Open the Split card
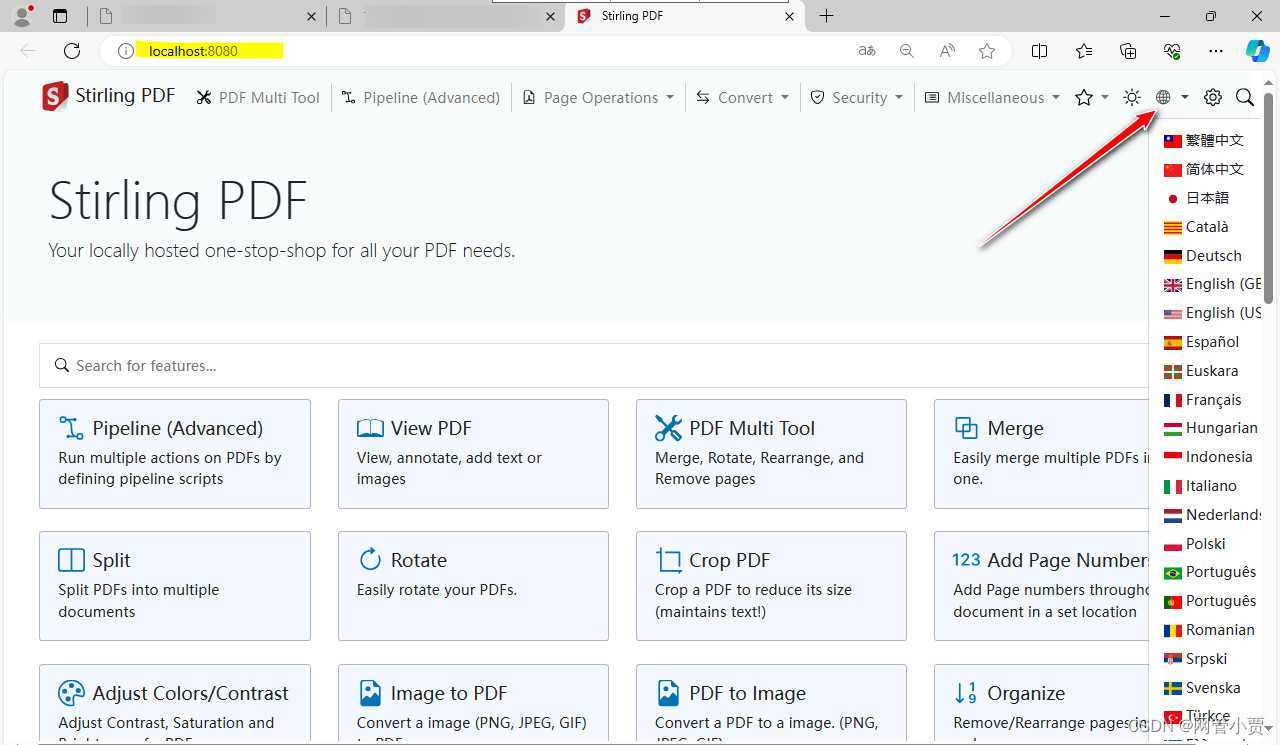The height and width of the screenshot is (745, 1280). pos(175,586)
